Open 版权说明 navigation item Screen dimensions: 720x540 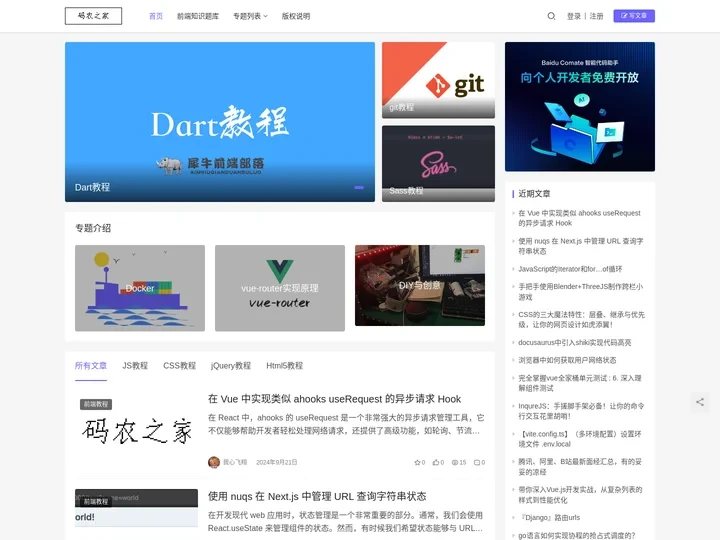coord(296,16)
